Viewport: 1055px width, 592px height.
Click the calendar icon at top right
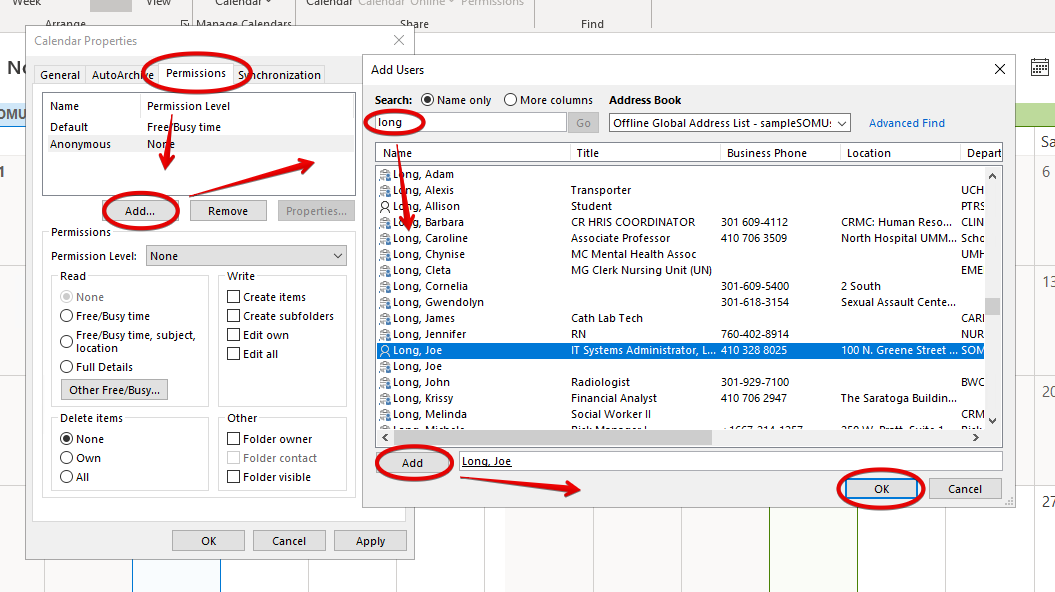click(x=1039, y=67)
